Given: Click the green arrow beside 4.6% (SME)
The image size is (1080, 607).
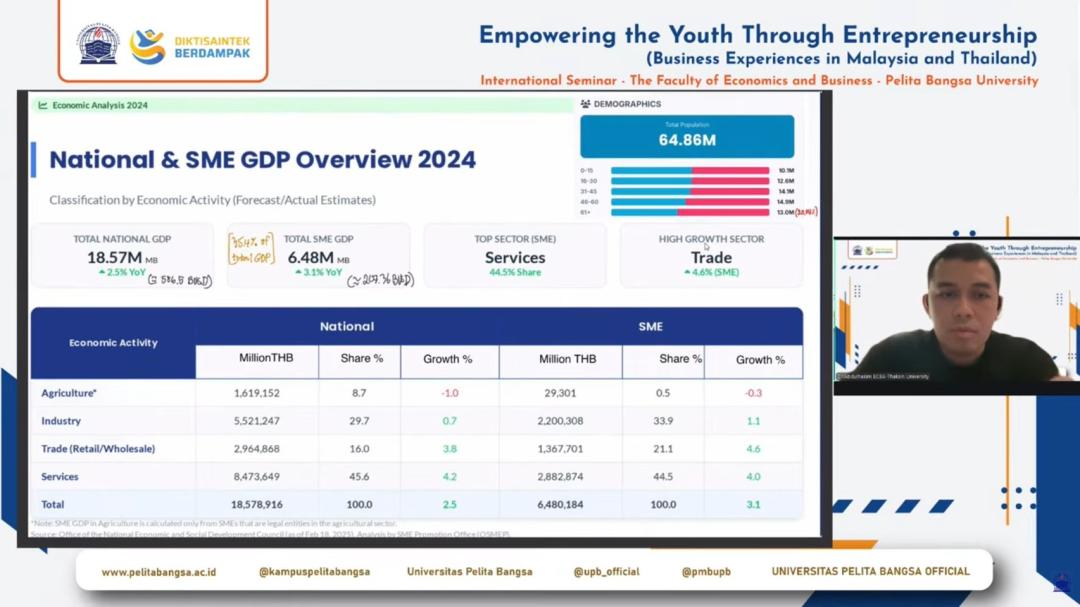Looking at the screenshot, I should [x=687, y=273].
